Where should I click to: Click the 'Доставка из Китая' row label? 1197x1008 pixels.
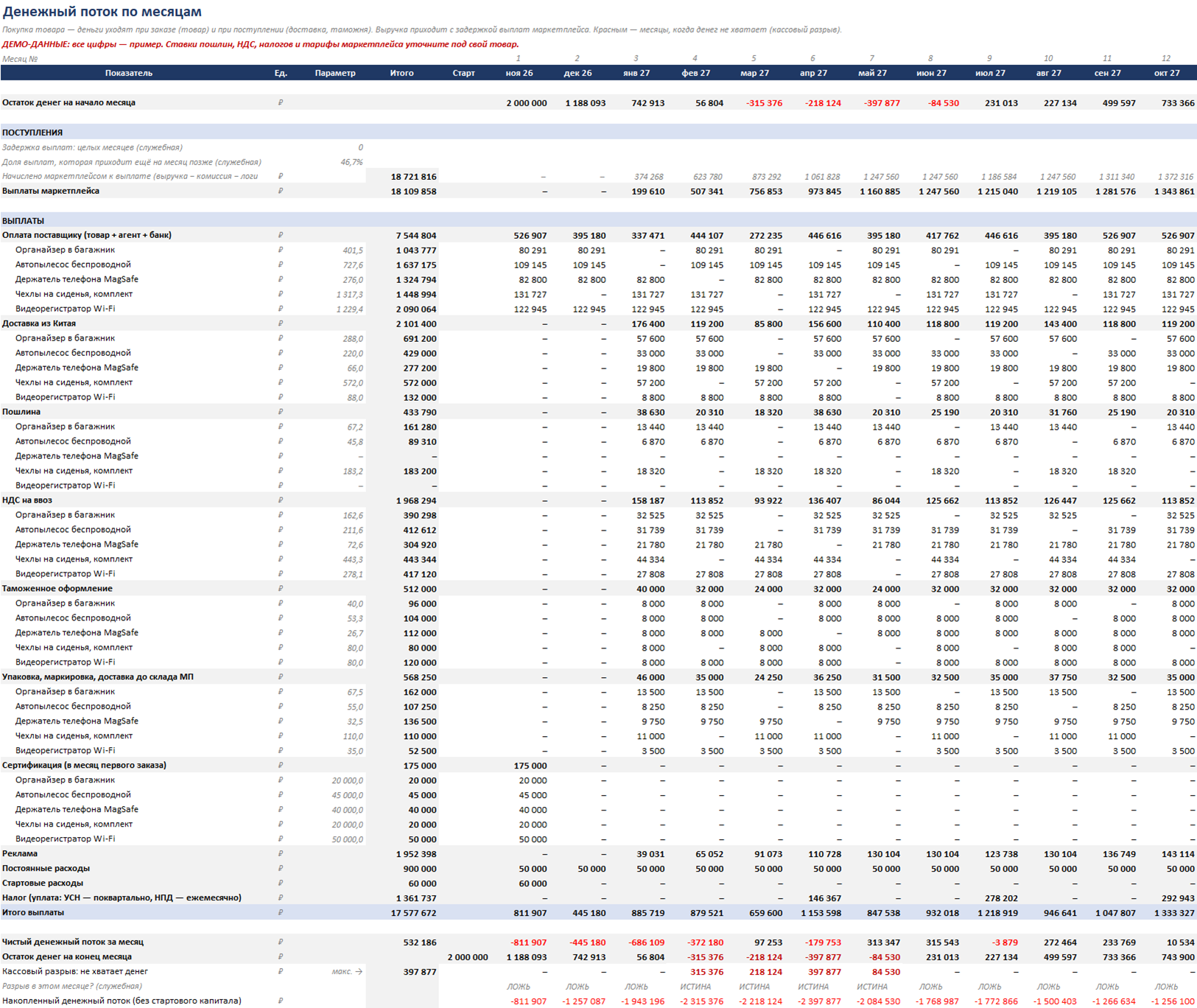(39, 323)
